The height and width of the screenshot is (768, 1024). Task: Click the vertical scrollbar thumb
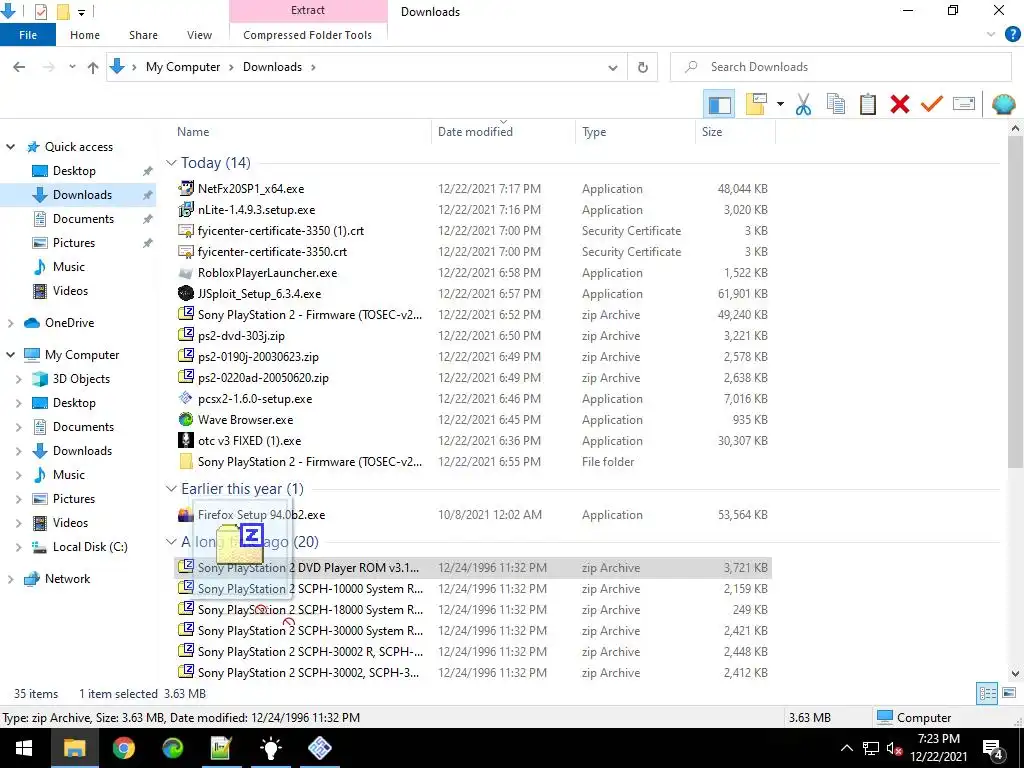point(1015,302)
